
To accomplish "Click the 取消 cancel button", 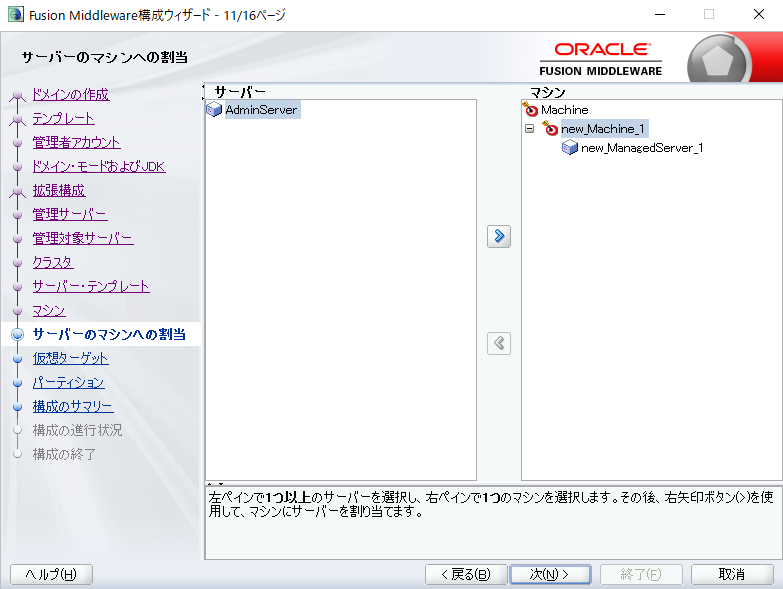I will pyautogui.click(x=731, y=574).
